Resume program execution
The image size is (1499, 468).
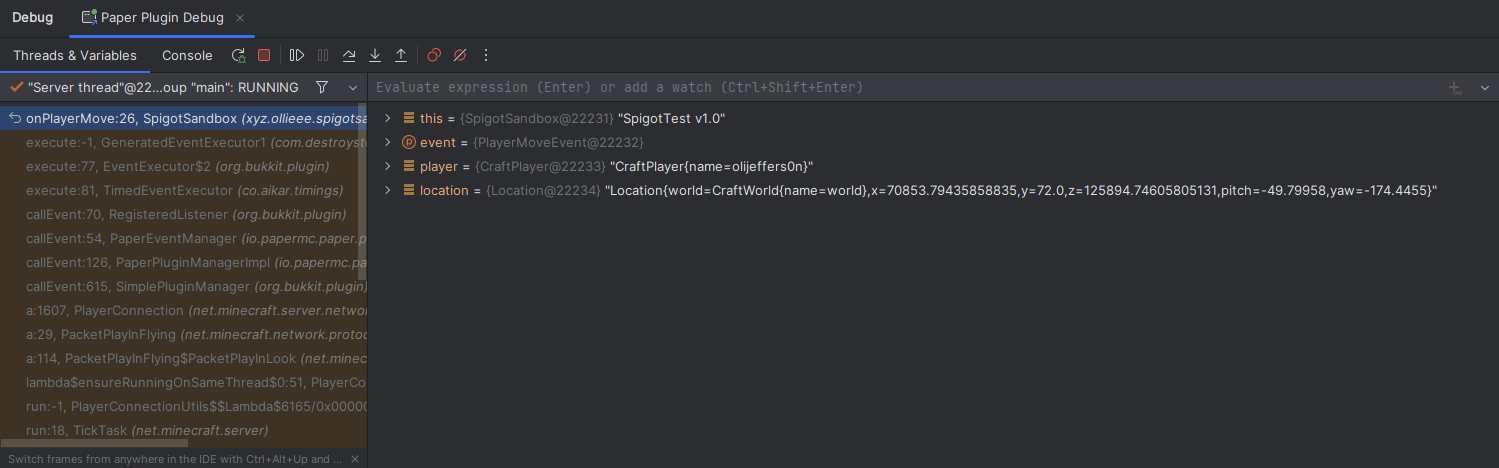297,56
